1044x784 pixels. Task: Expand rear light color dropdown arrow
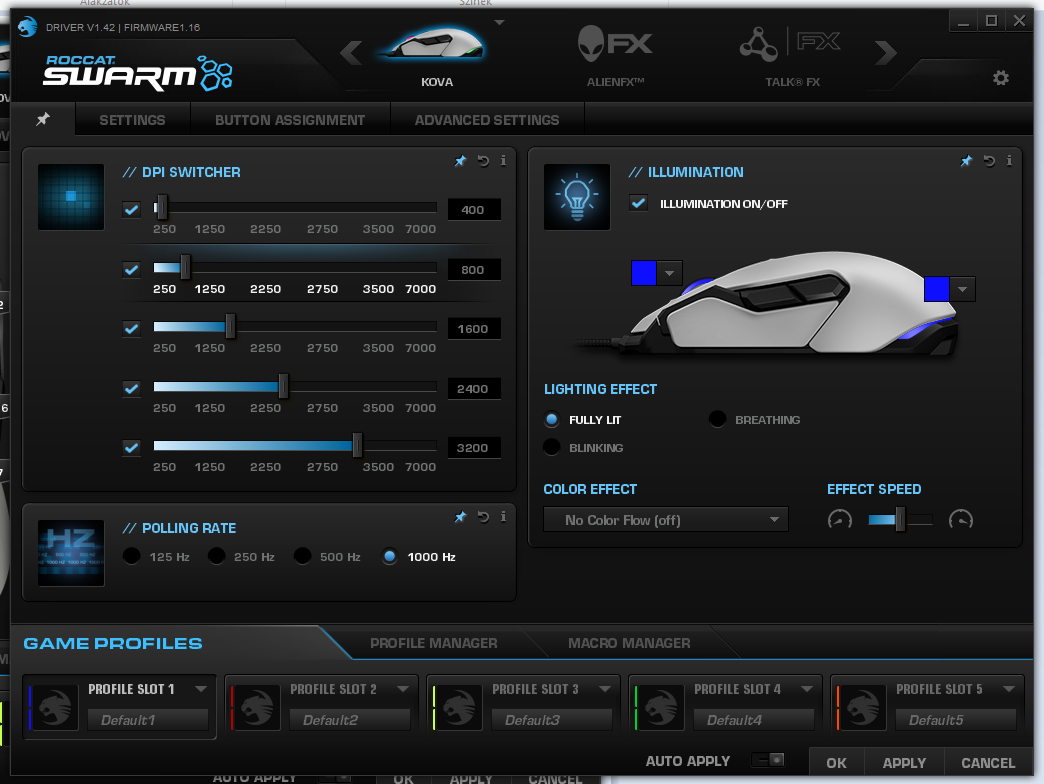tap(963, 289)
